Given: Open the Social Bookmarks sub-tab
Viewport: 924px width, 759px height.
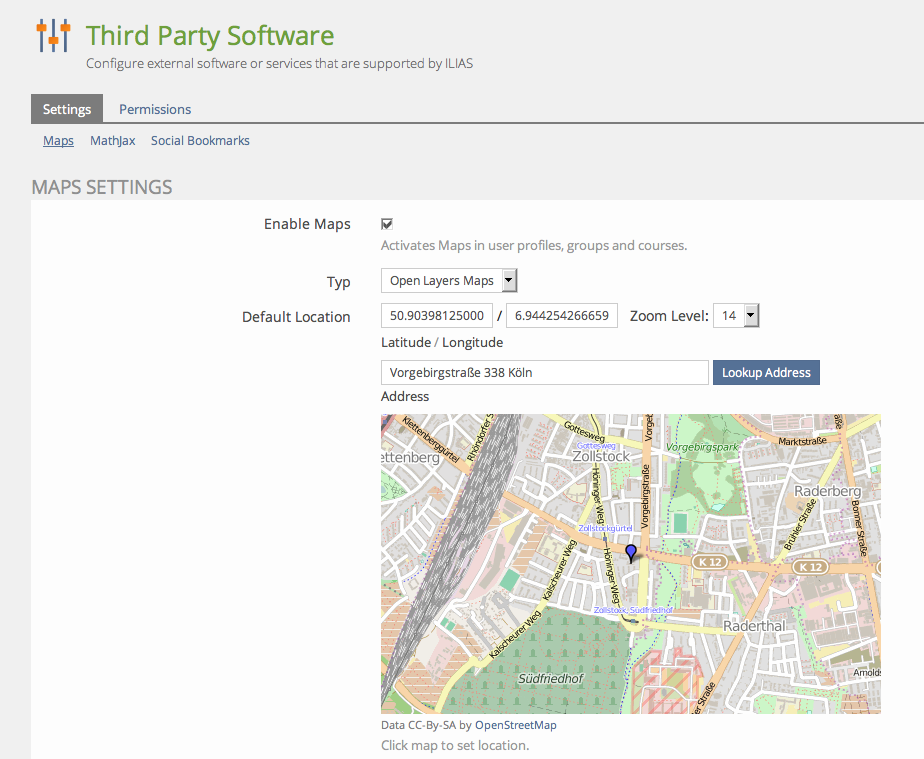Looking at the screenshot, I should tap(200, 141).
